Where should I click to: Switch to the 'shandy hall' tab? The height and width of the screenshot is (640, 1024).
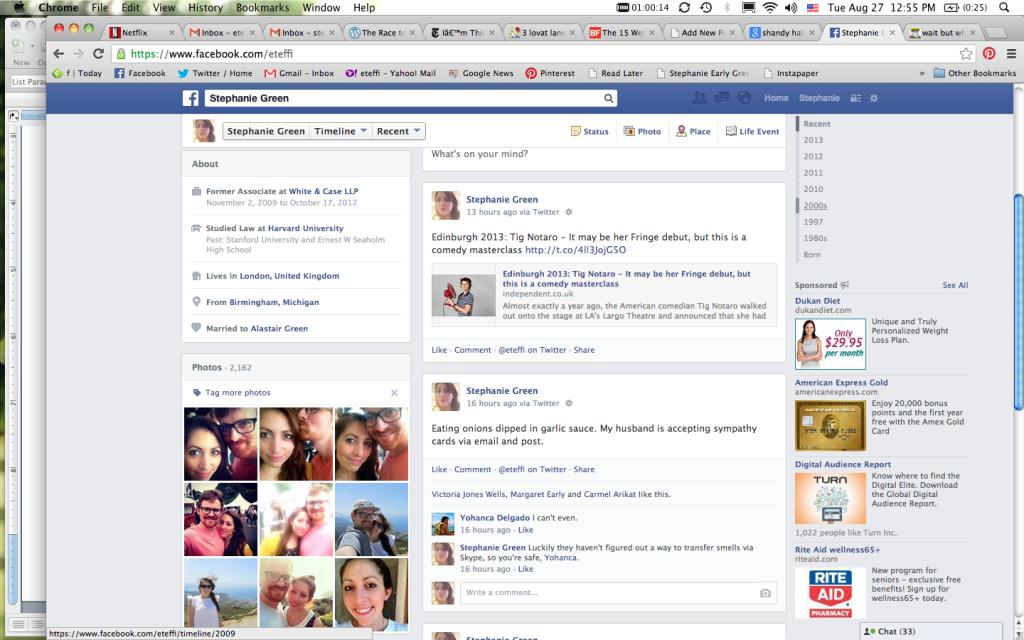pyautogui.click(x=783, y=33)
